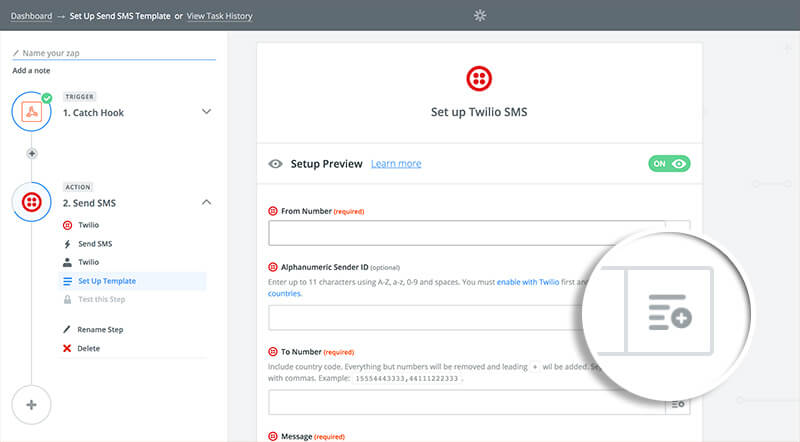Add a new step with plus circle
The height and width of the screenshot is (442, 800).
(x=32, y=405)
